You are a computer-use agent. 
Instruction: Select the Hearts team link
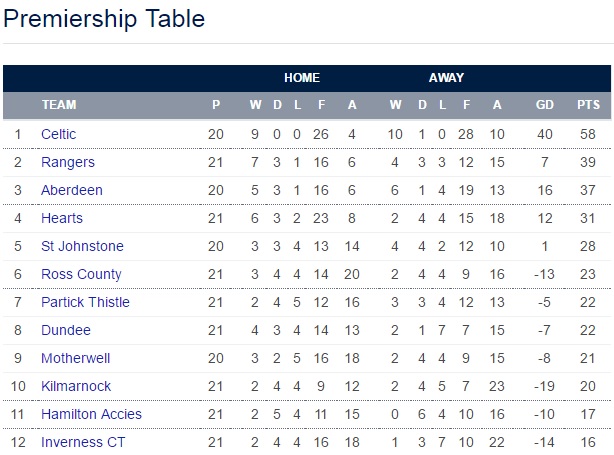(x=62, y=218)
